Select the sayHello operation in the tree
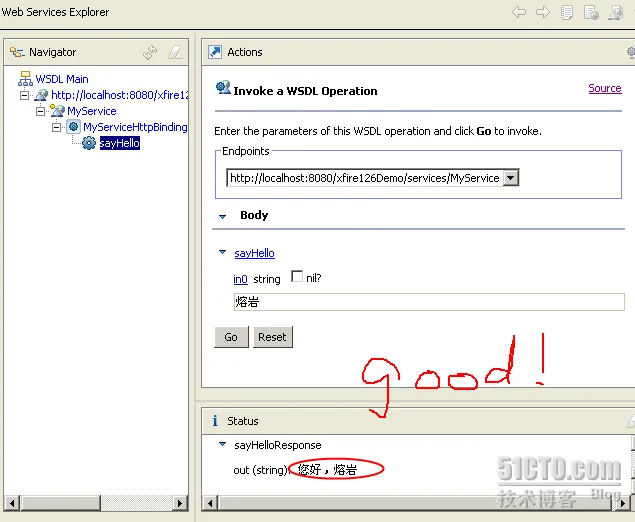This screenshot has width=635, height=522. tap(120, 143)
